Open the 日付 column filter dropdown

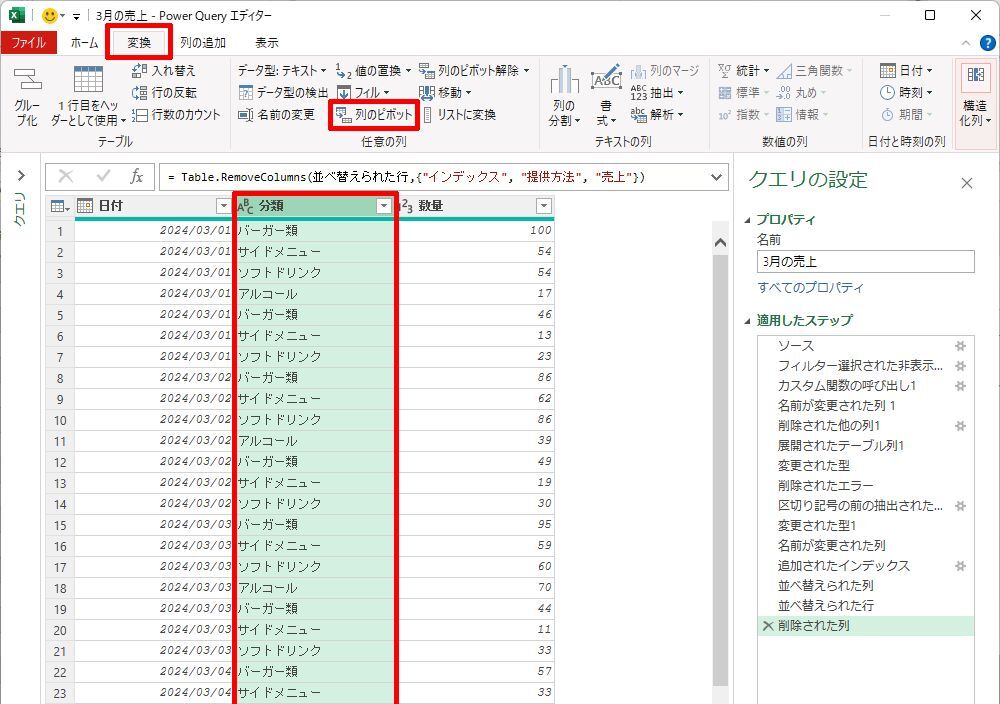tap(223, 206)
